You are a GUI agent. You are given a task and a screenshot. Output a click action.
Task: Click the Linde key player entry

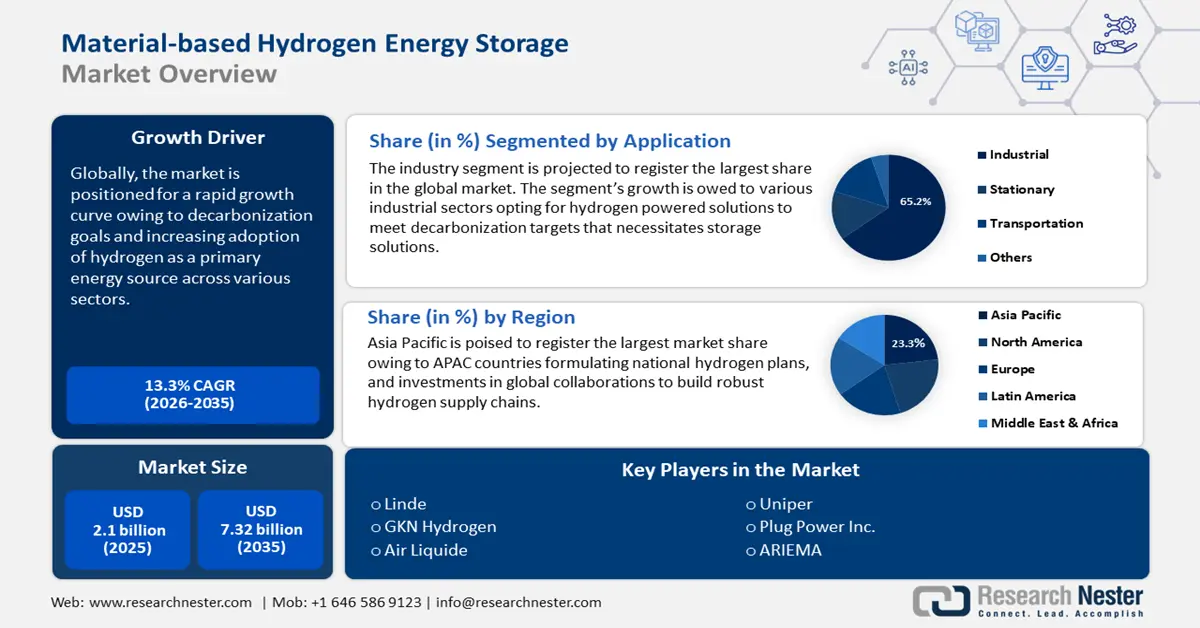(398, 504)
